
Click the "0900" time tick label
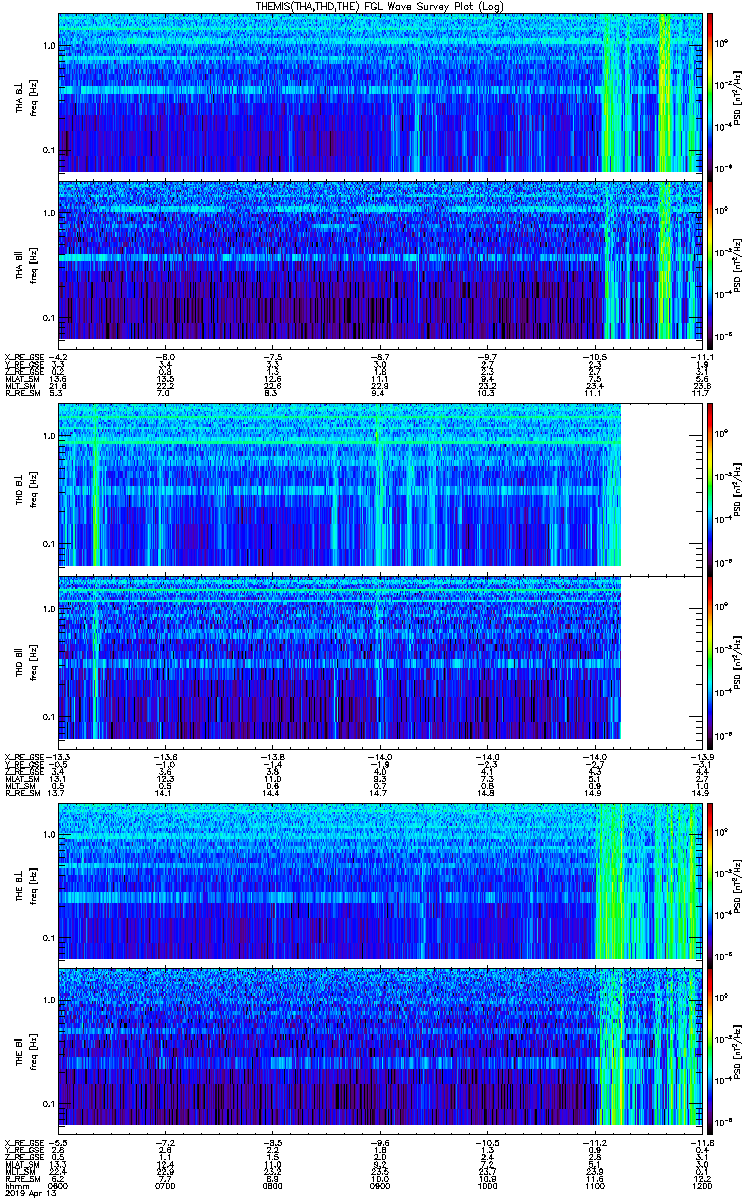point(380,1187)
